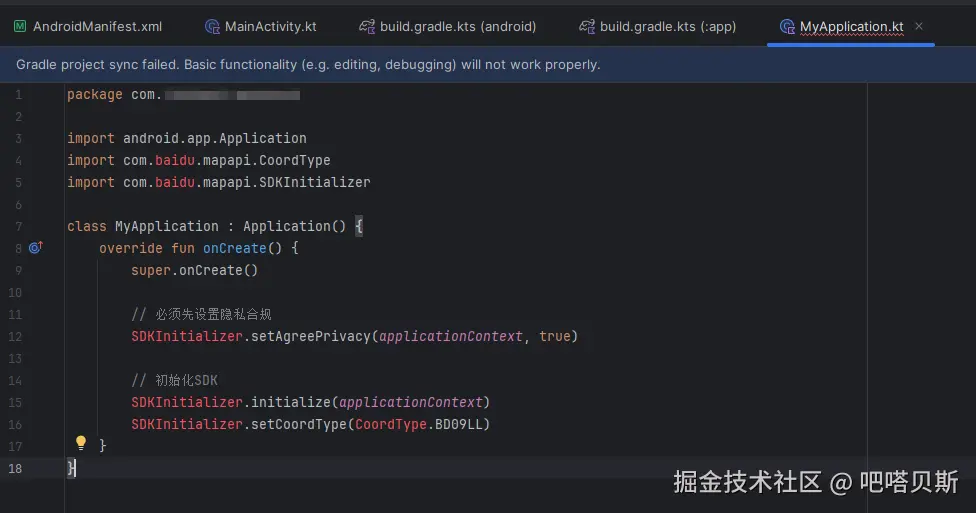976x513 pixels.
Task: Click the Gradle sync failed notification banner
Action: coord(488,64)
